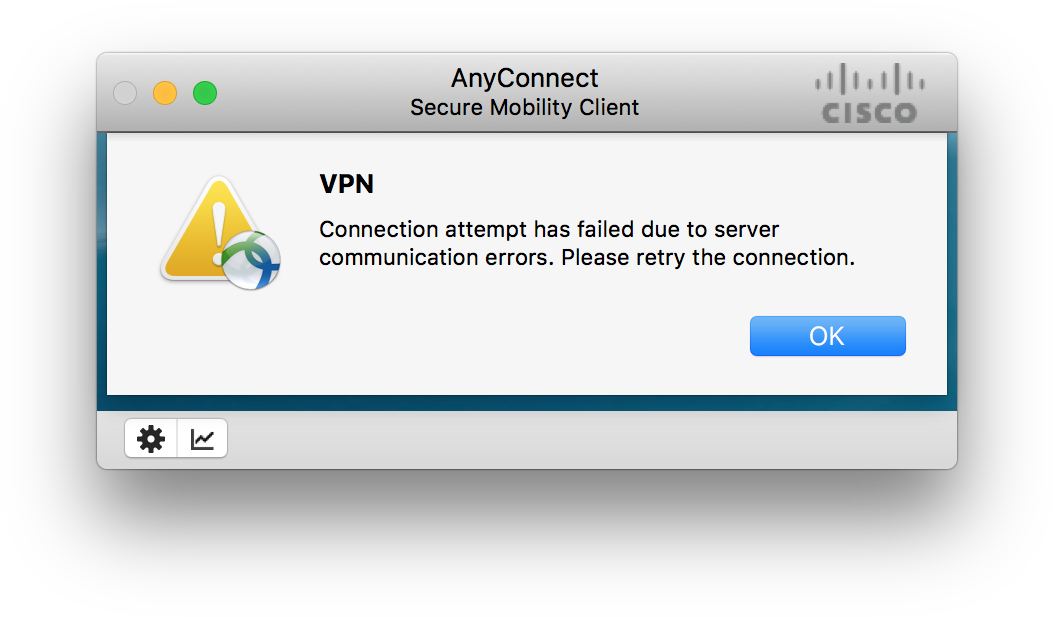Image resolution: width=1053 pixels, height=617 pixels.
Task: Minimize the window via the yellow button
Action: point(165,92)
